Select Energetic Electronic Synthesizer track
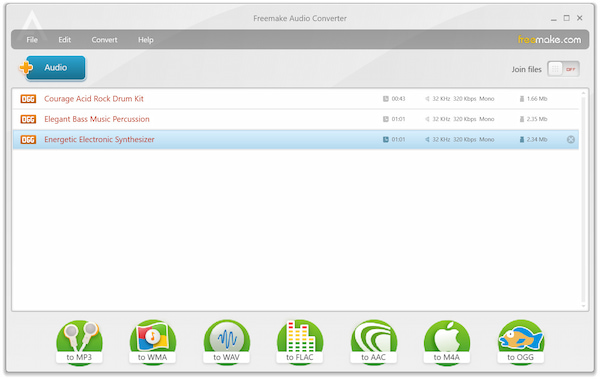The image size is (600, 379). point(295,139)
